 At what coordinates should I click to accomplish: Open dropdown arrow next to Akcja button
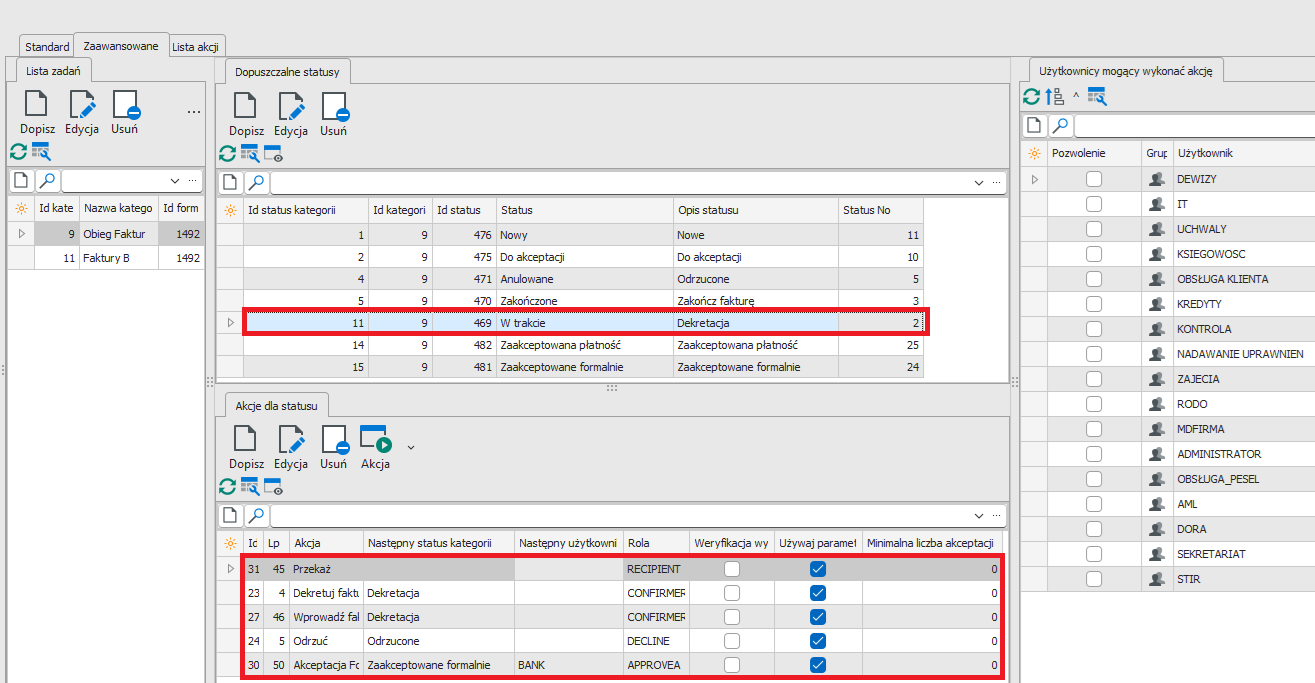410,446
